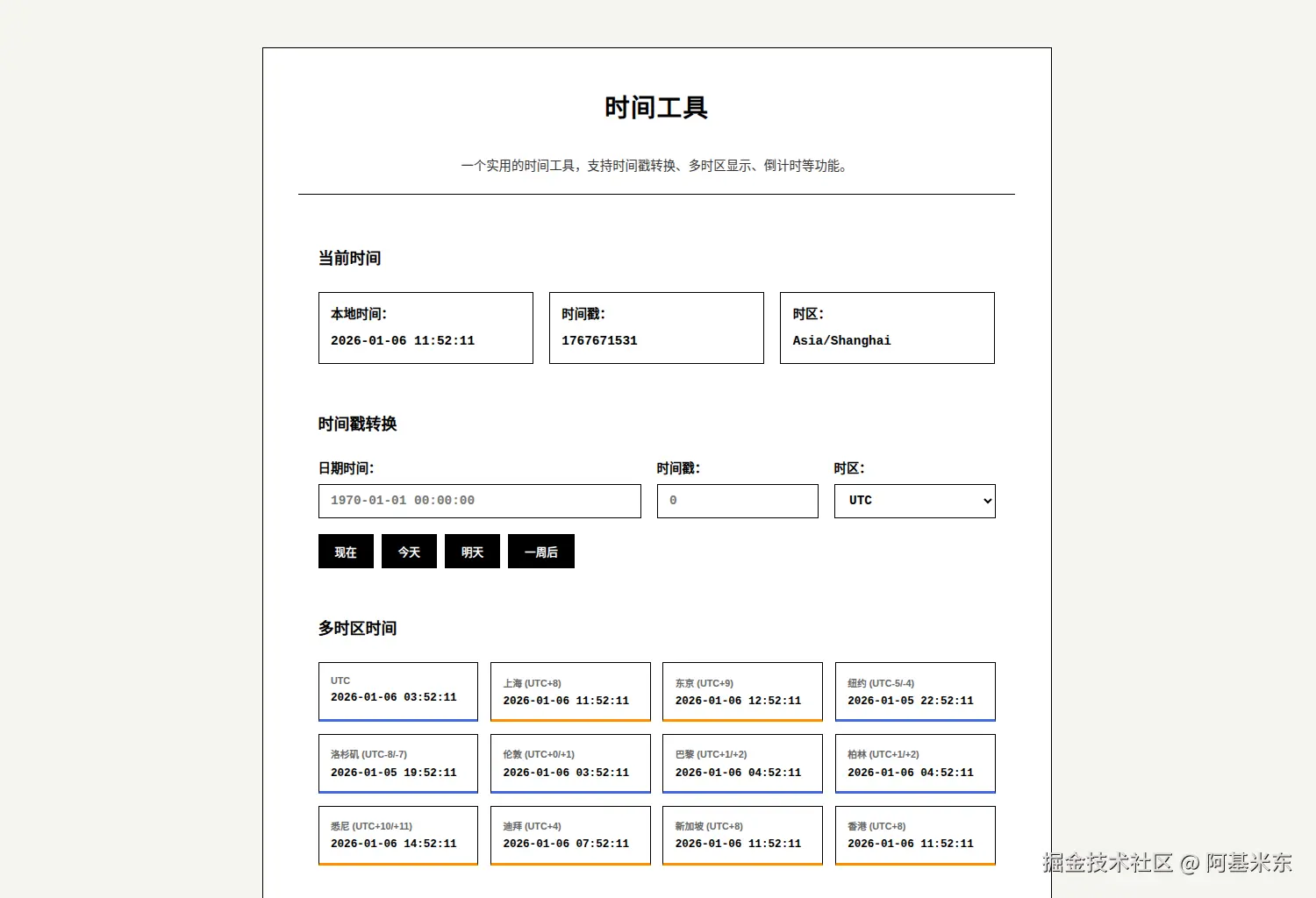Select the 本地时间 card
This screenshot has width=1316, height=898.
[x=426, y=328]
